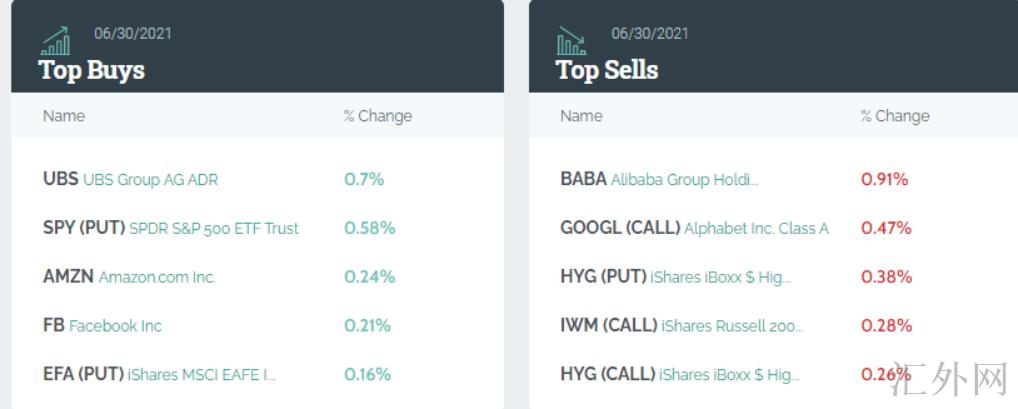
Task: Click the 0.91% change value for BABA
Action: point(884,180)
